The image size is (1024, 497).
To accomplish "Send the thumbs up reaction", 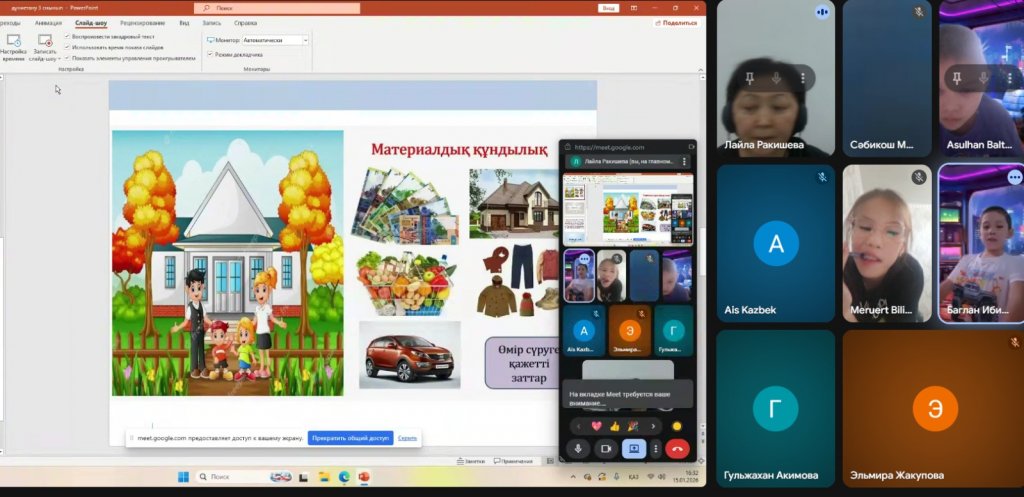I will pyautogui.click(x=615, y=426).
